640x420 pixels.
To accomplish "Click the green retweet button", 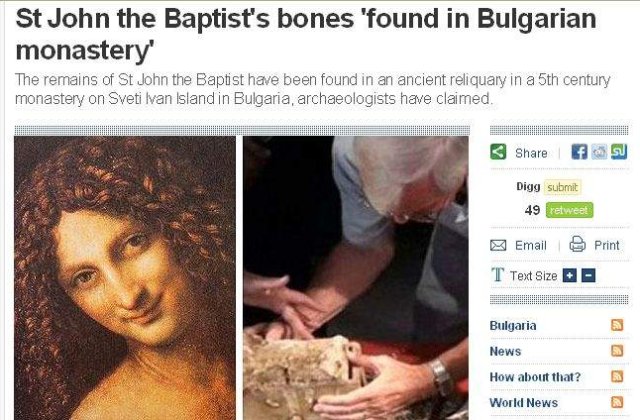I will [569, 210].
